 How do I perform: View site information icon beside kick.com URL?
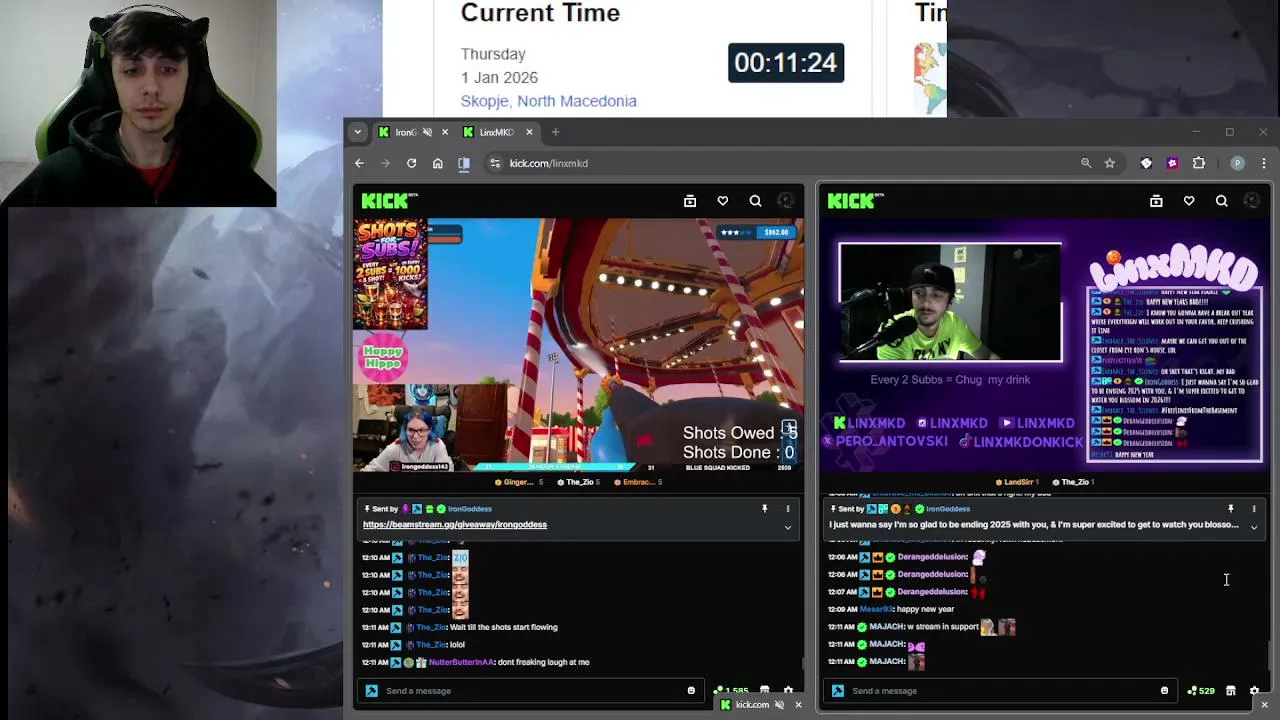click(x=494, y=163)
